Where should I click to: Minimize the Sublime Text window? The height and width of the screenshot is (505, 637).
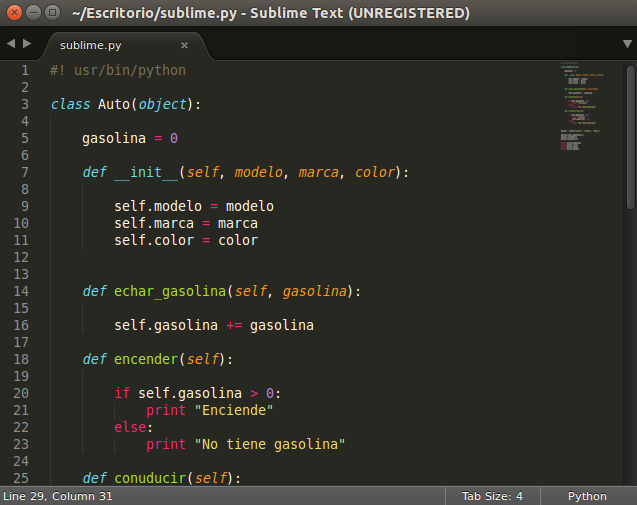33,13
